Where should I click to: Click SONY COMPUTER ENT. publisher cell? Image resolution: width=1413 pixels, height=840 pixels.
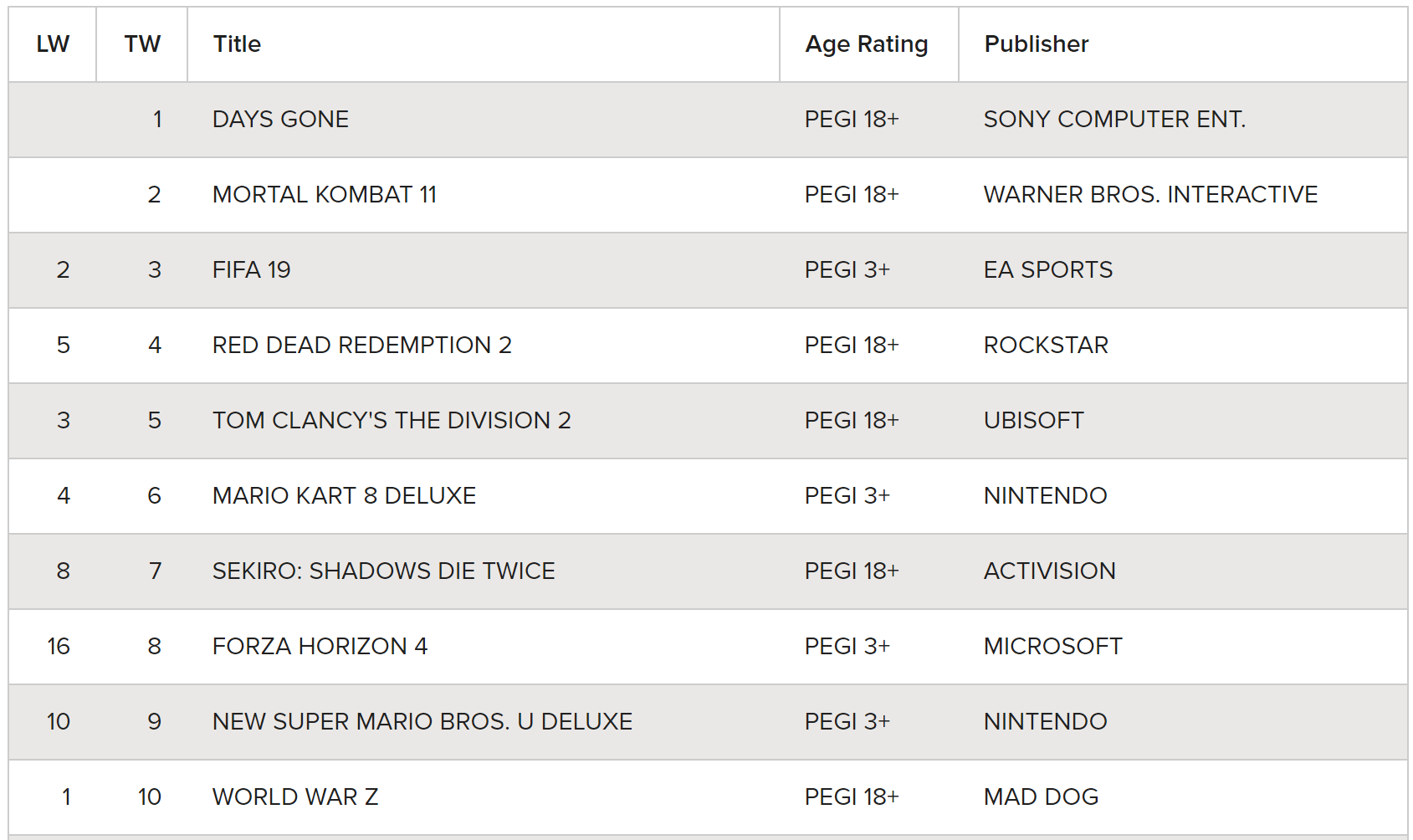click(1114, 120)
